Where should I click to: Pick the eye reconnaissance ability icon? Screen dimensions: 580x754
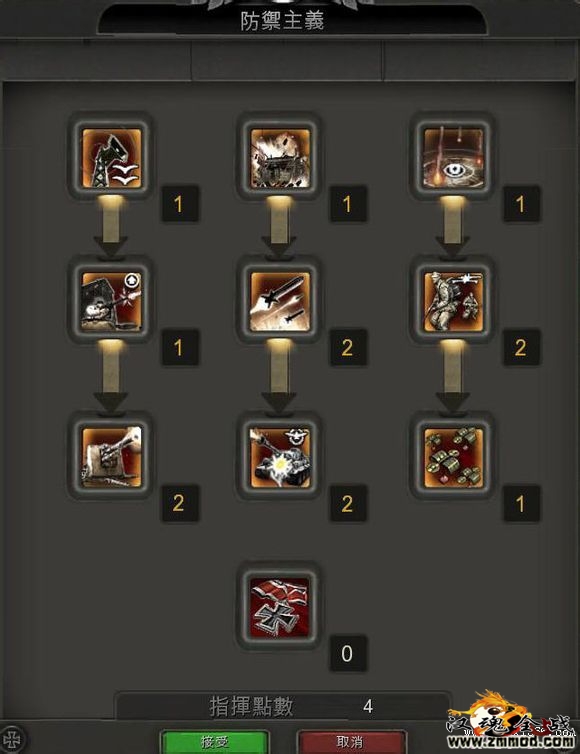click(x=453, y=157)
